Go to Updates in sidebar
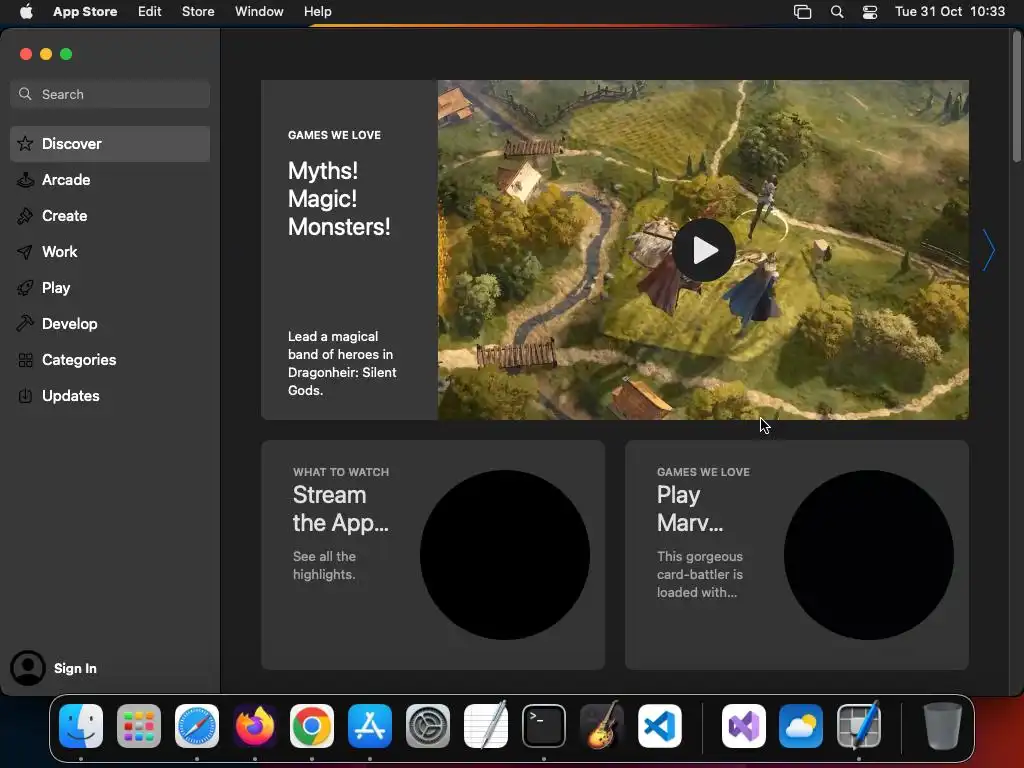The width and height of the screenshot is (1024, 768). [110, 396]
